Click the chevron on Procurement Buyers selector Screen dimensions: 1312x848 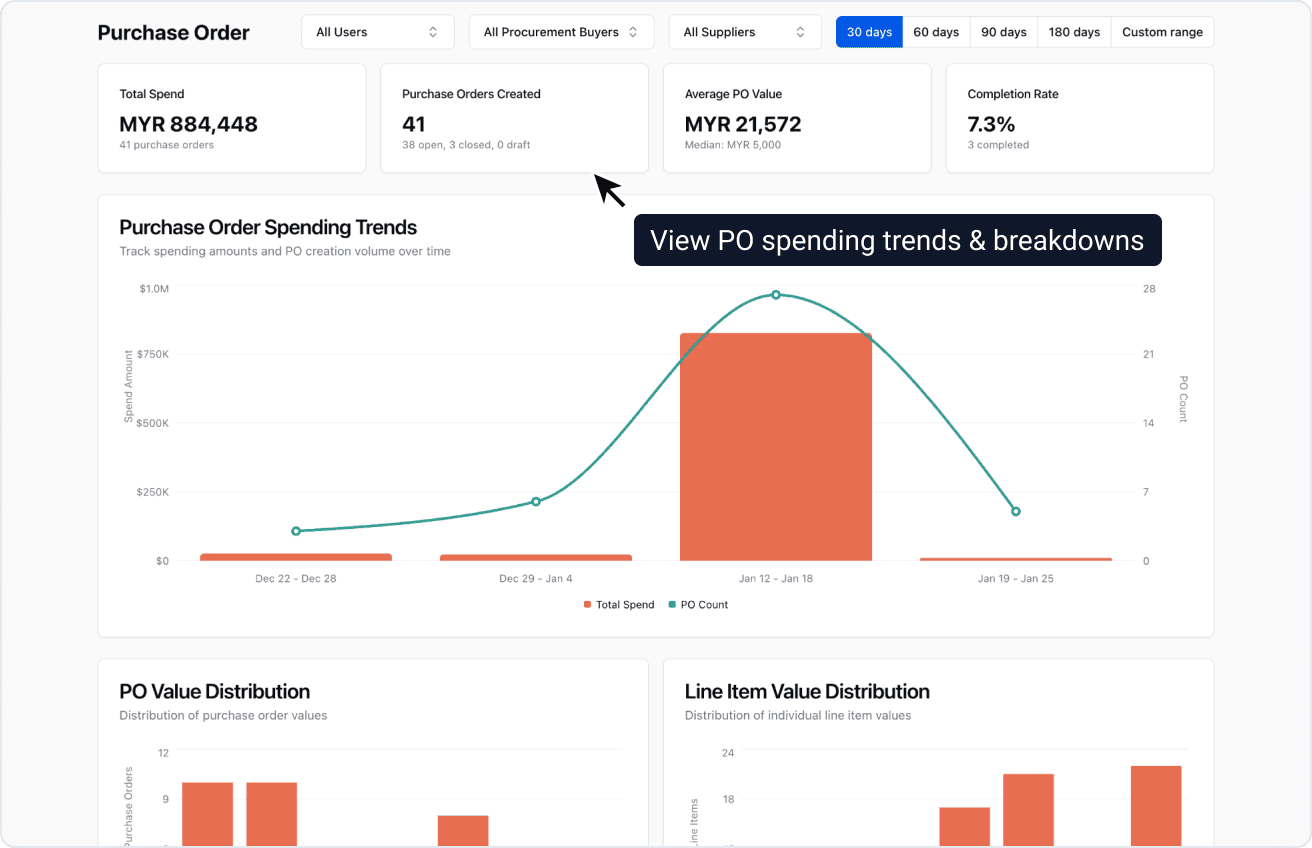(x=631, y=31)
